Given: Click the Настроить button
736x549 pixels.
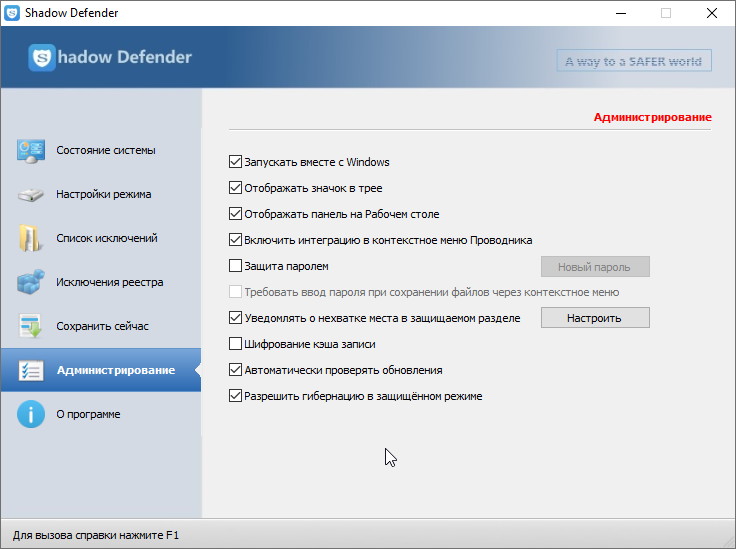Looking at the screenshot, I should click(595, 318).
